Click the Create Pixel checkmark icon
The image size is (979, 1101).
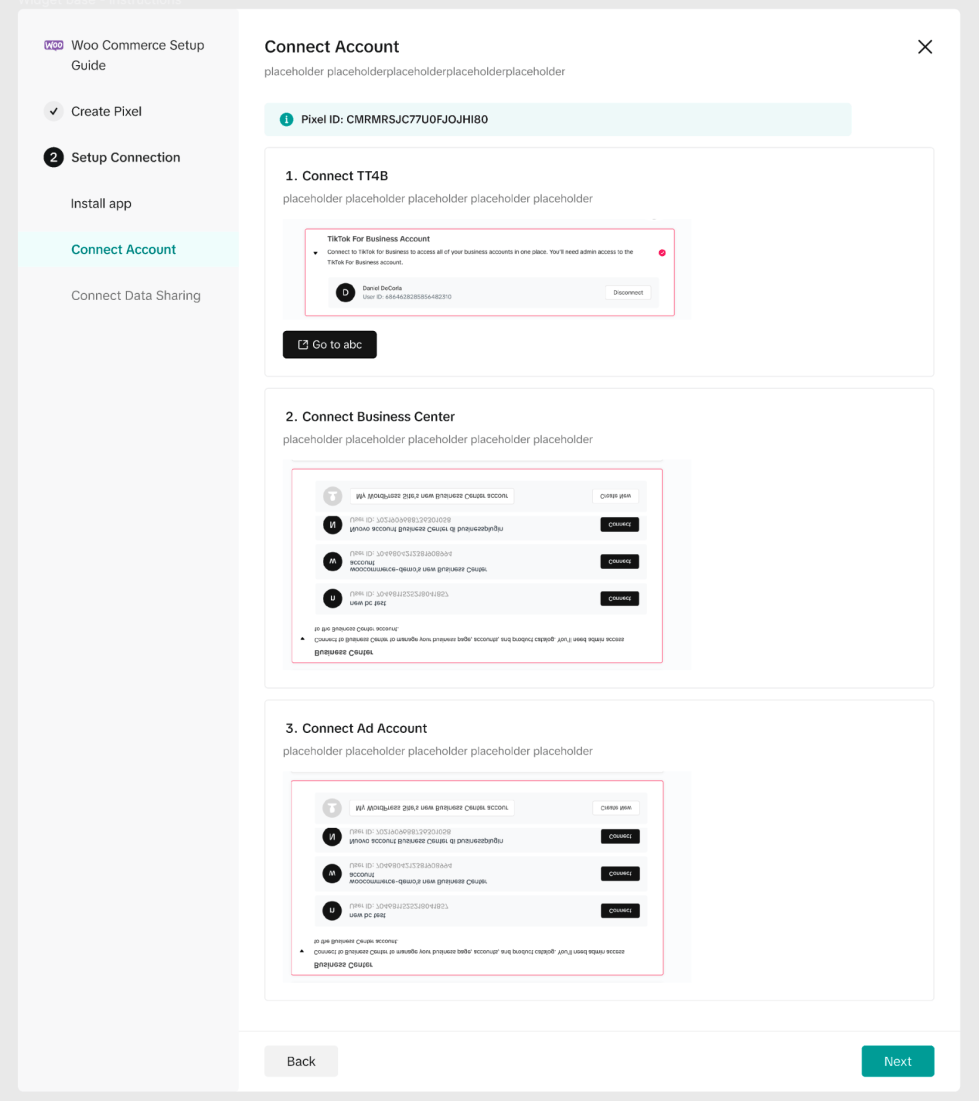point(54,111)
